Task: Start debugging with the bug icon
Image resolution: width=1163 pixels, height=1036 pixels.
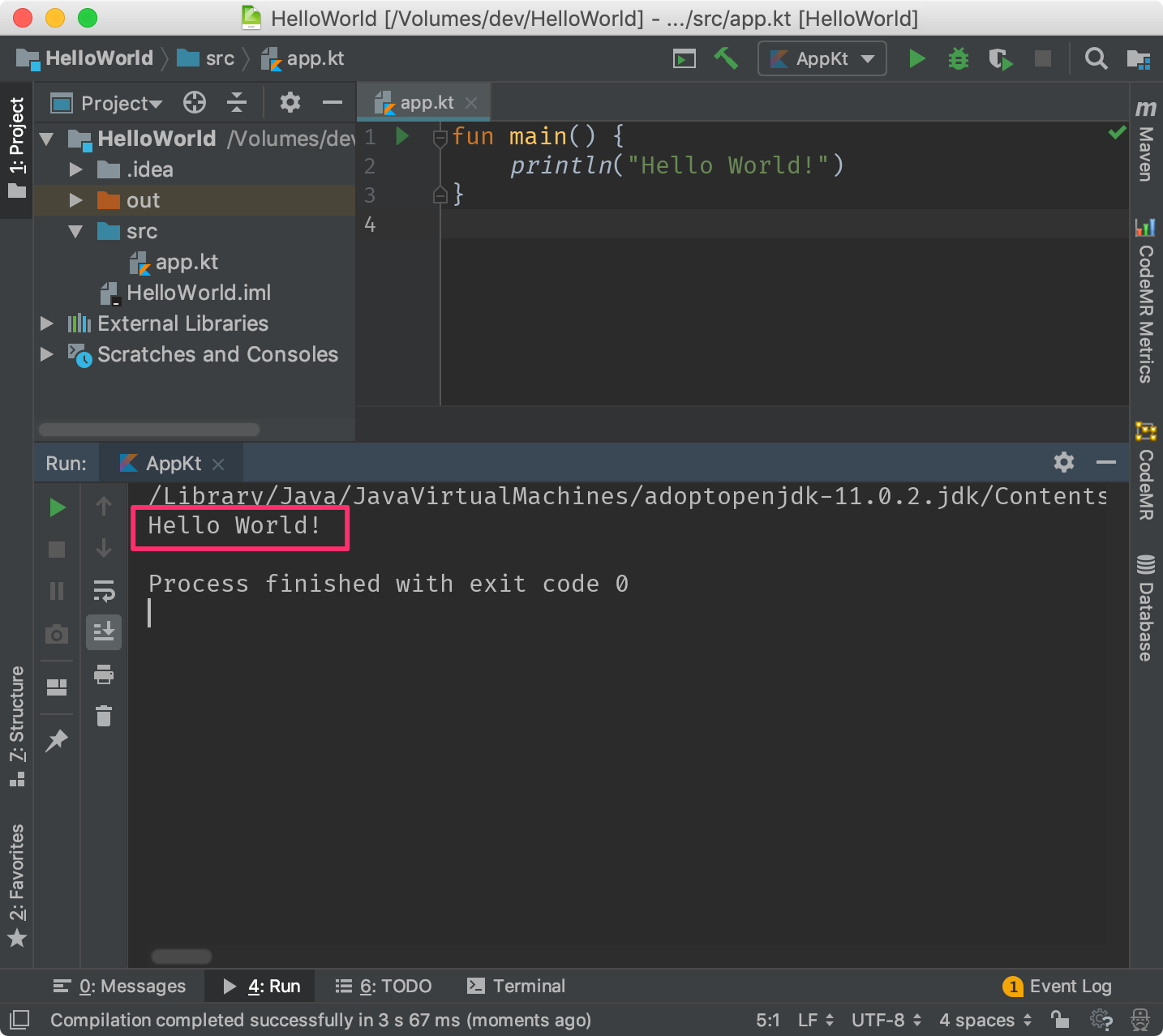Action: [x=959, y=58]
